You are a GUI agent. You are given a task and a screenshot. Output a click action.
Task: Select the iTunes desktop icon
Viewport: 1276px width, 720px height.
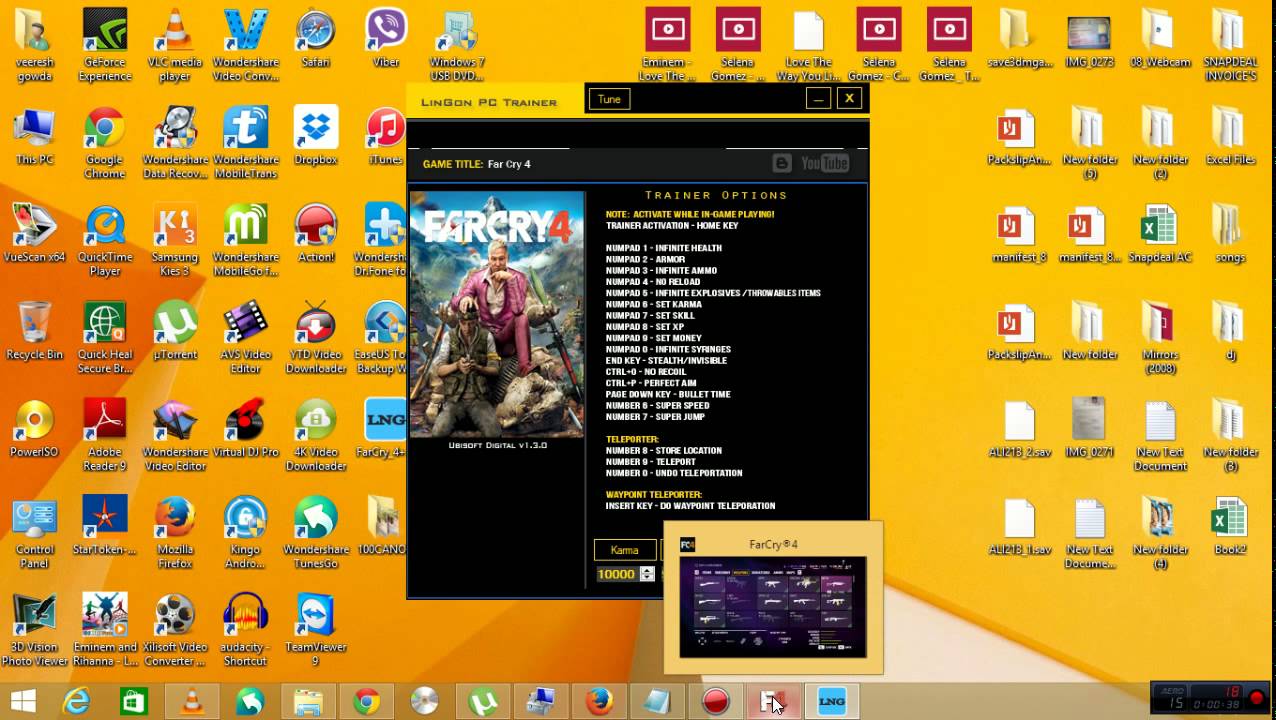385,136
